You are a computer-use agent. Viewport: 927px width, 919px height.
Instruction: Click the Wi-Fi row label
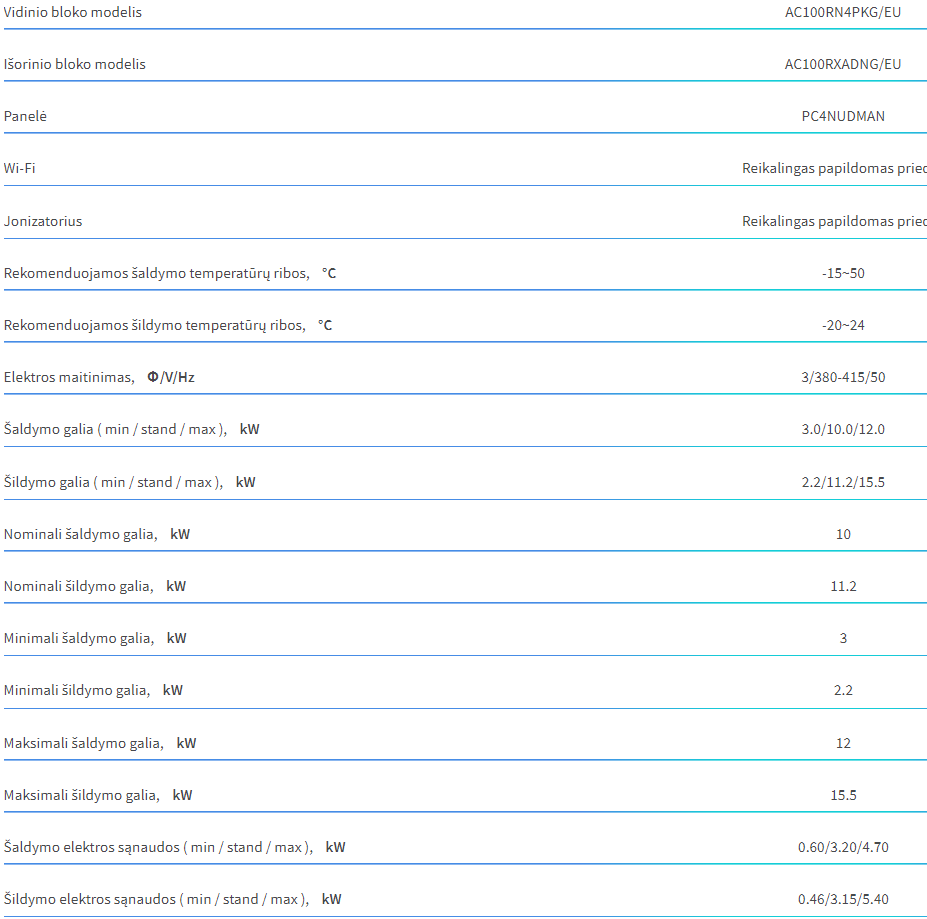pyautogui.click(x=20, y=169)
